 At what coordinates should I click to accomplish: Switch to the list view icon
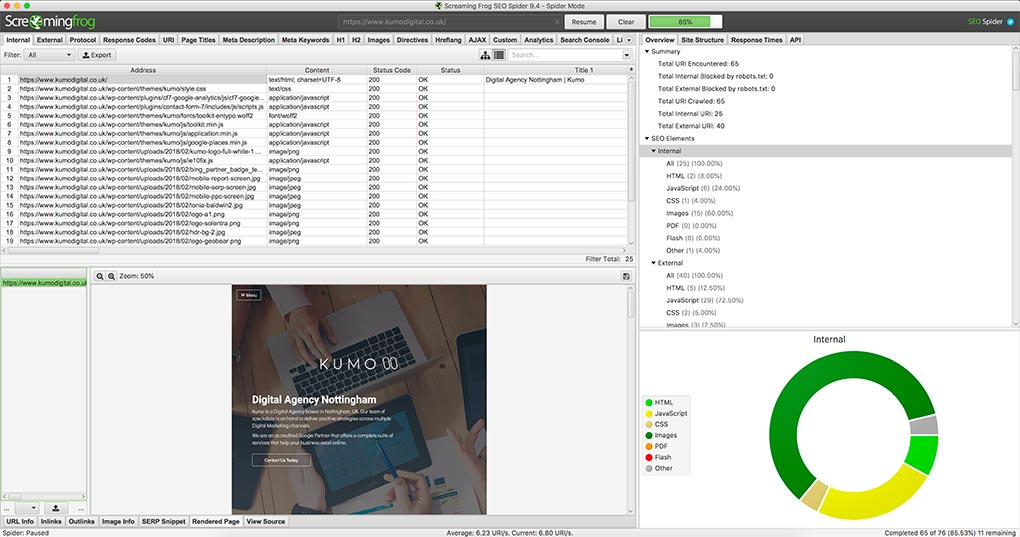click(x=499, y=55)
